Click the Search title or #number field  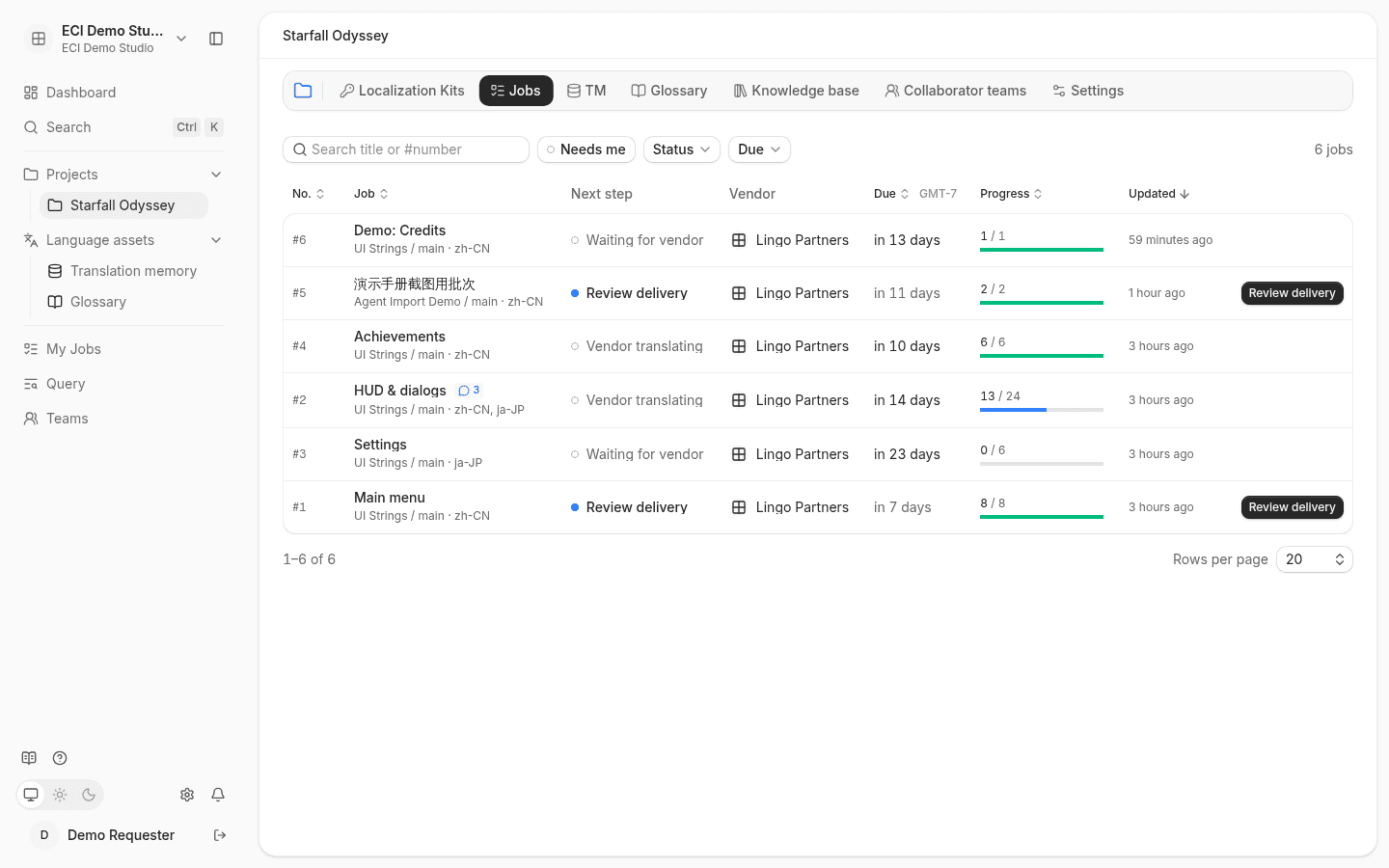[x=406, y=149]
